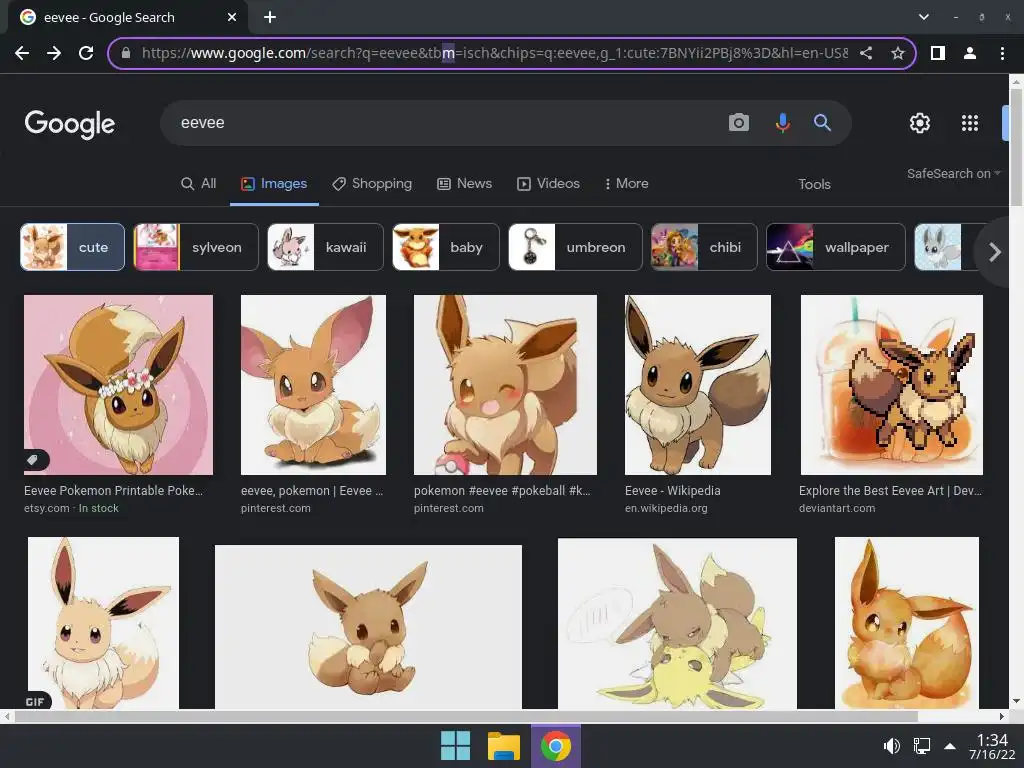Apply the sylveon filter chip
The height and width of the screenshot is (768, 1024).
196,247
